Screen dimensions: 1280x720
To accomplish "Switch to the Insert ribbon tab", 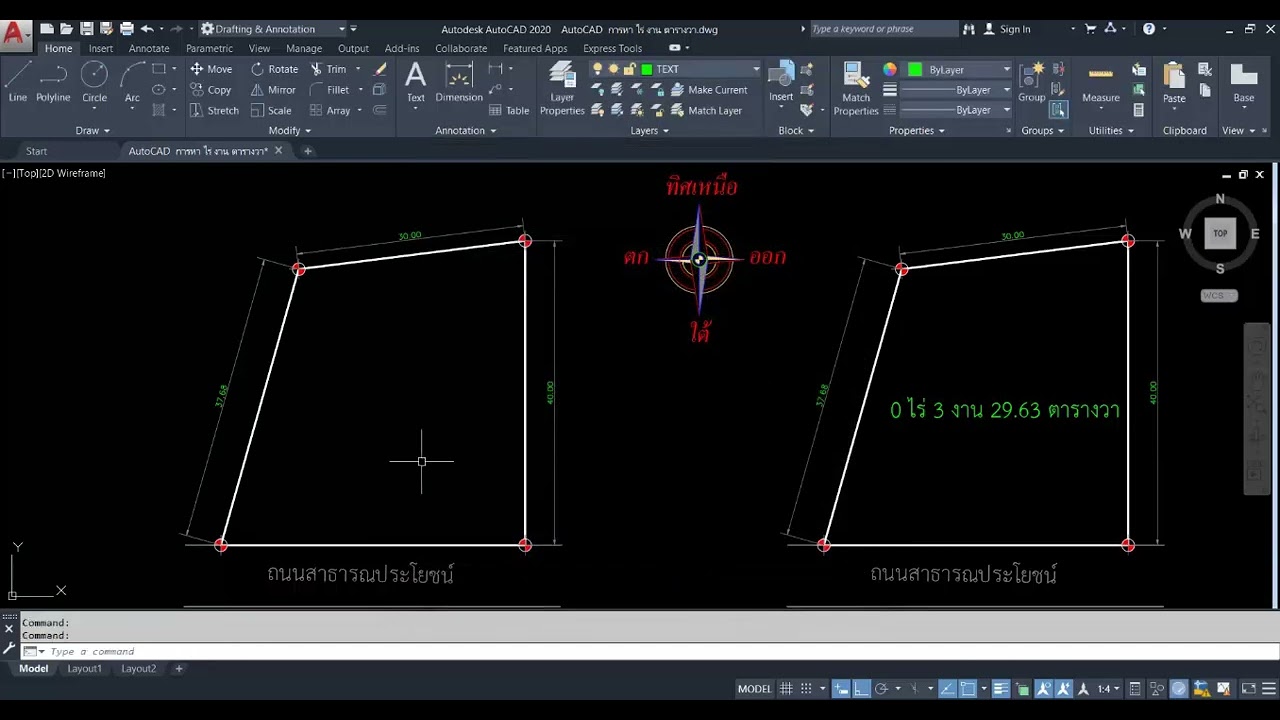I will 101,48.
